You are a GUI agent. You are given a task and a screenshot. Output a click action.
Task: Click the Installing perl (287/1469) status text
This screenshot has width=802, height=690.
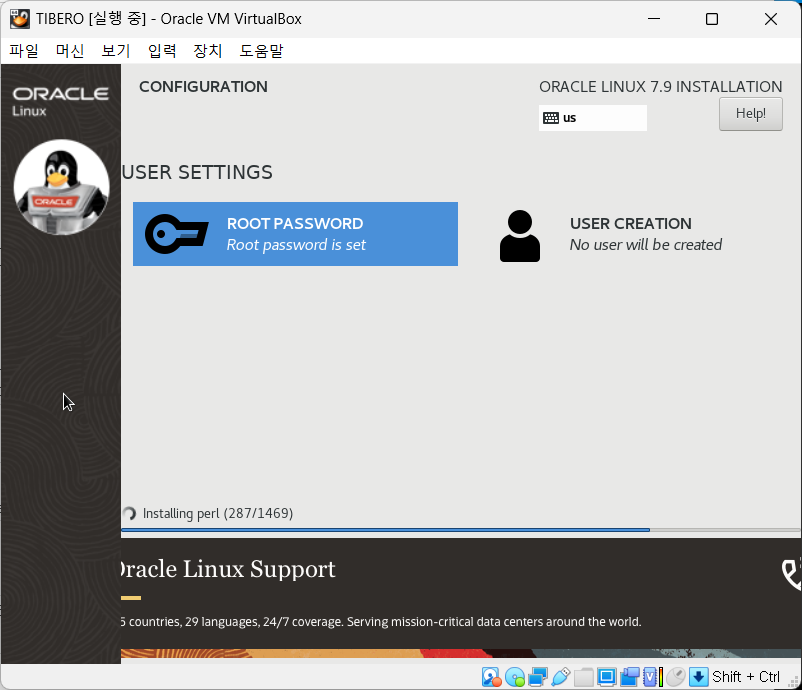[x=218, y=513]
